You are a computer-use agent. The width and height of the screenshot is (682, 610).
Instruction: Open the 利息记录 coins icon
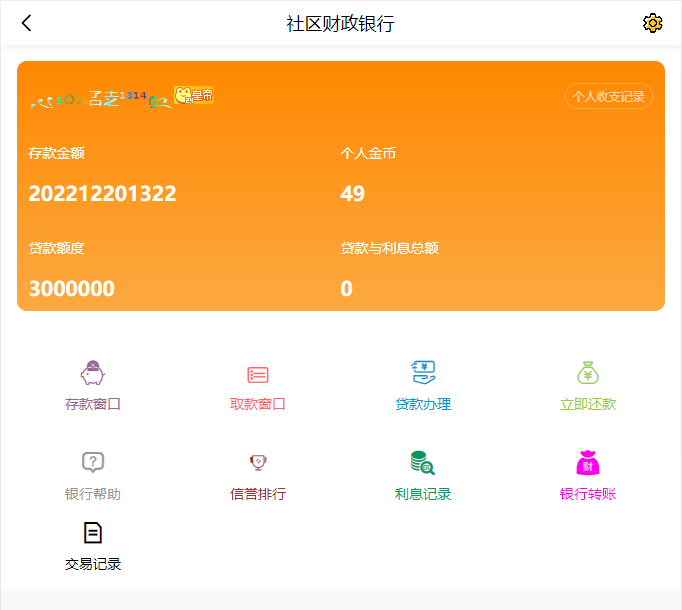pyautogui.click(x=423, y=463)
